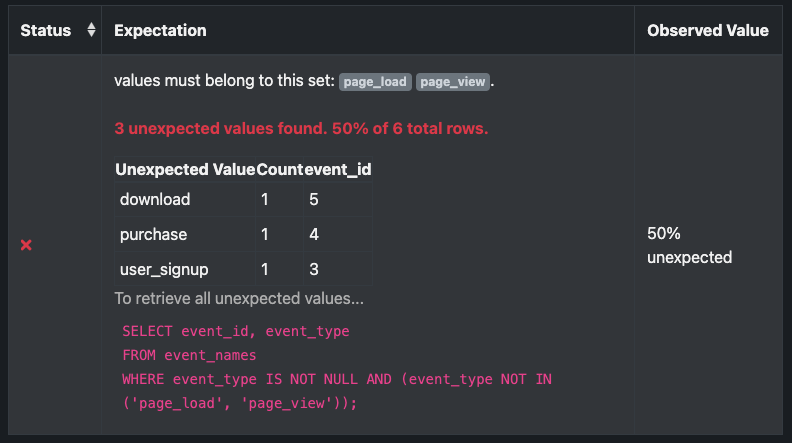792x443 pixels.
Task: Click the 50% unexpected observed value
Action: tap(690, 245)
